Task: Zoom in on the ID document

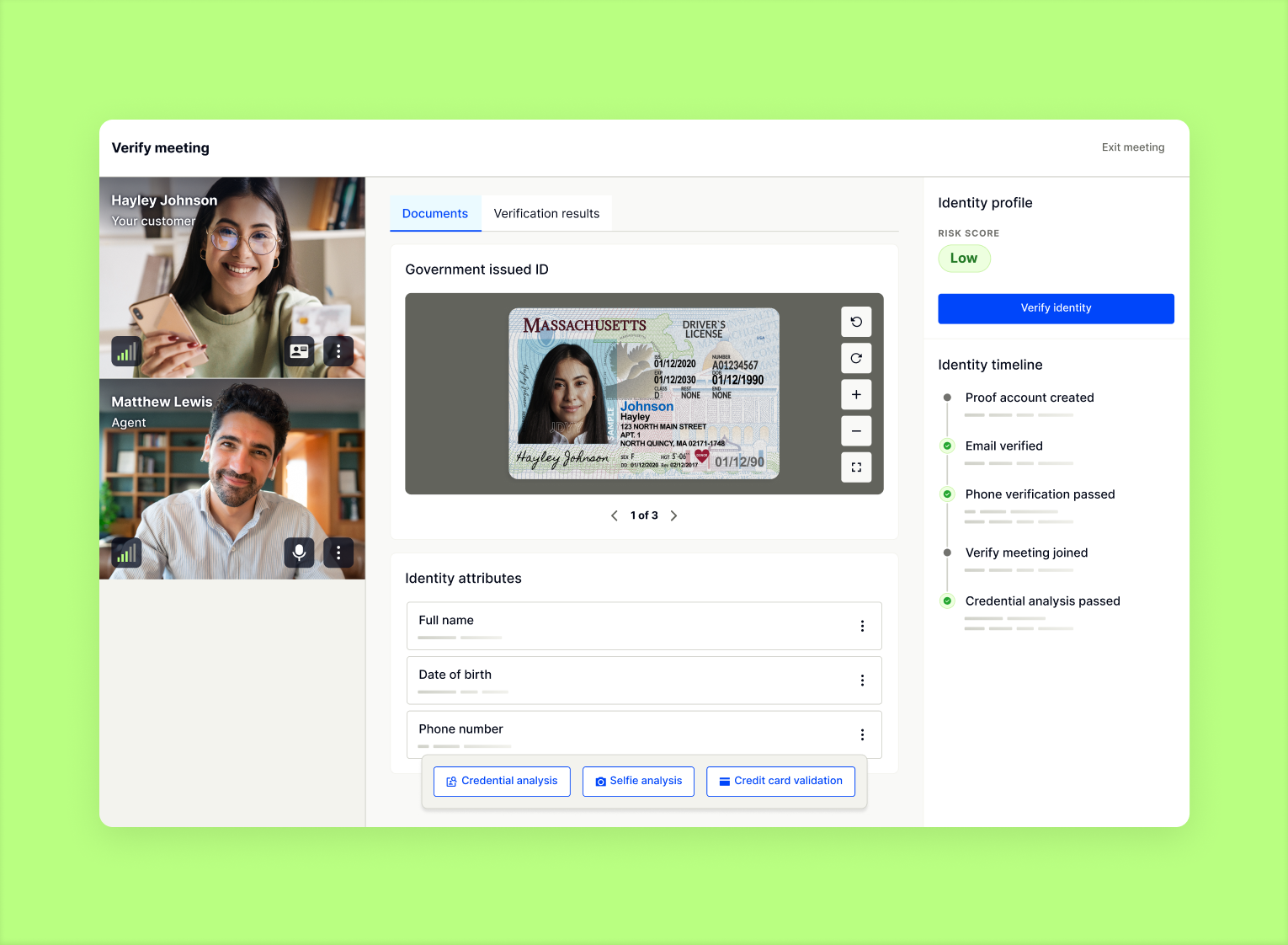Action: (856, 394)
